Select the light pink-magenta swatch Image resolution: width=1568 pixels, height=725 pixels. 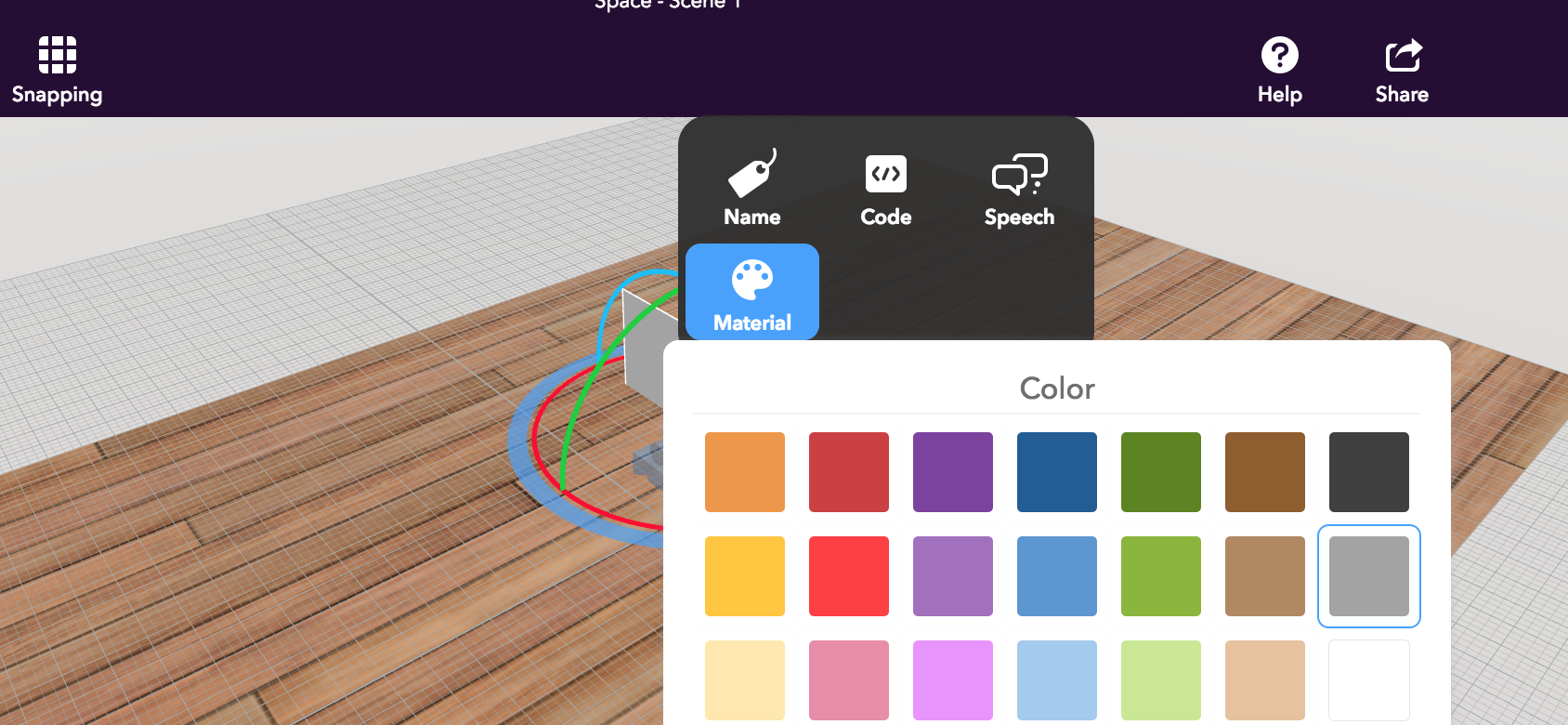tap(953, 680)
